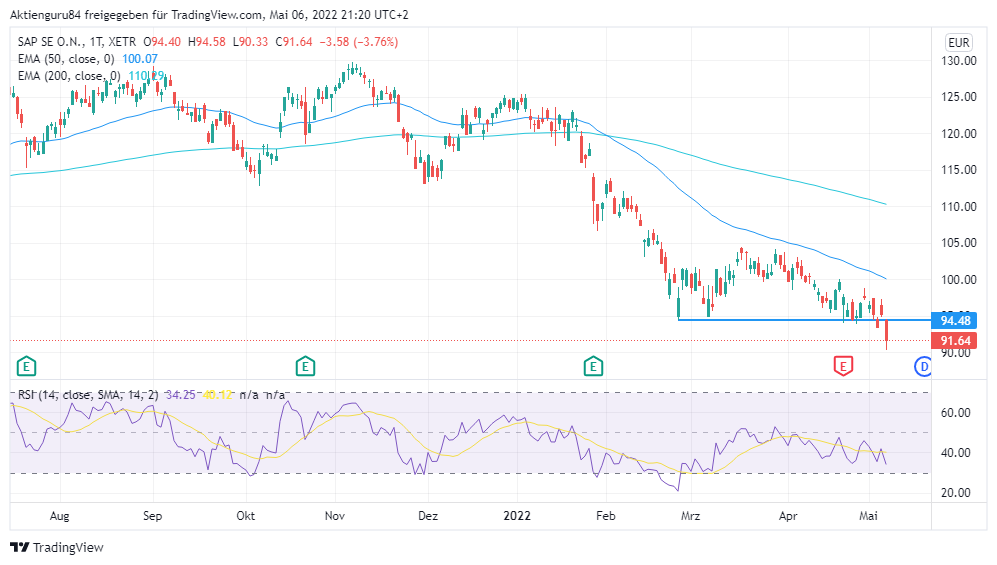This screenshot has width=997, height=565.
Task: Select the EMA (50, close, 0) indicator legend
Action: tap(66, 59)
